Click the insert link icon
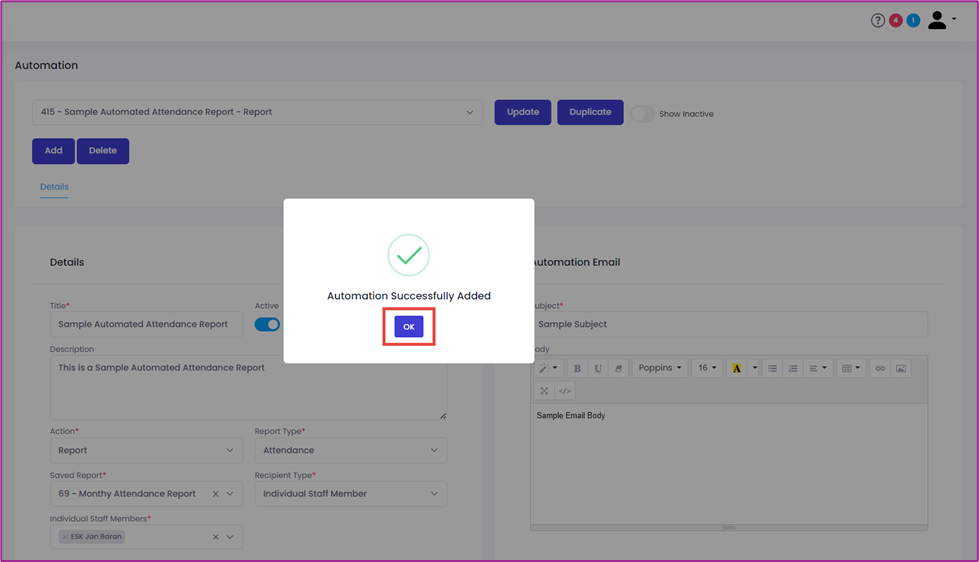This screenshot has width=979, height=562. pos(880,368)
